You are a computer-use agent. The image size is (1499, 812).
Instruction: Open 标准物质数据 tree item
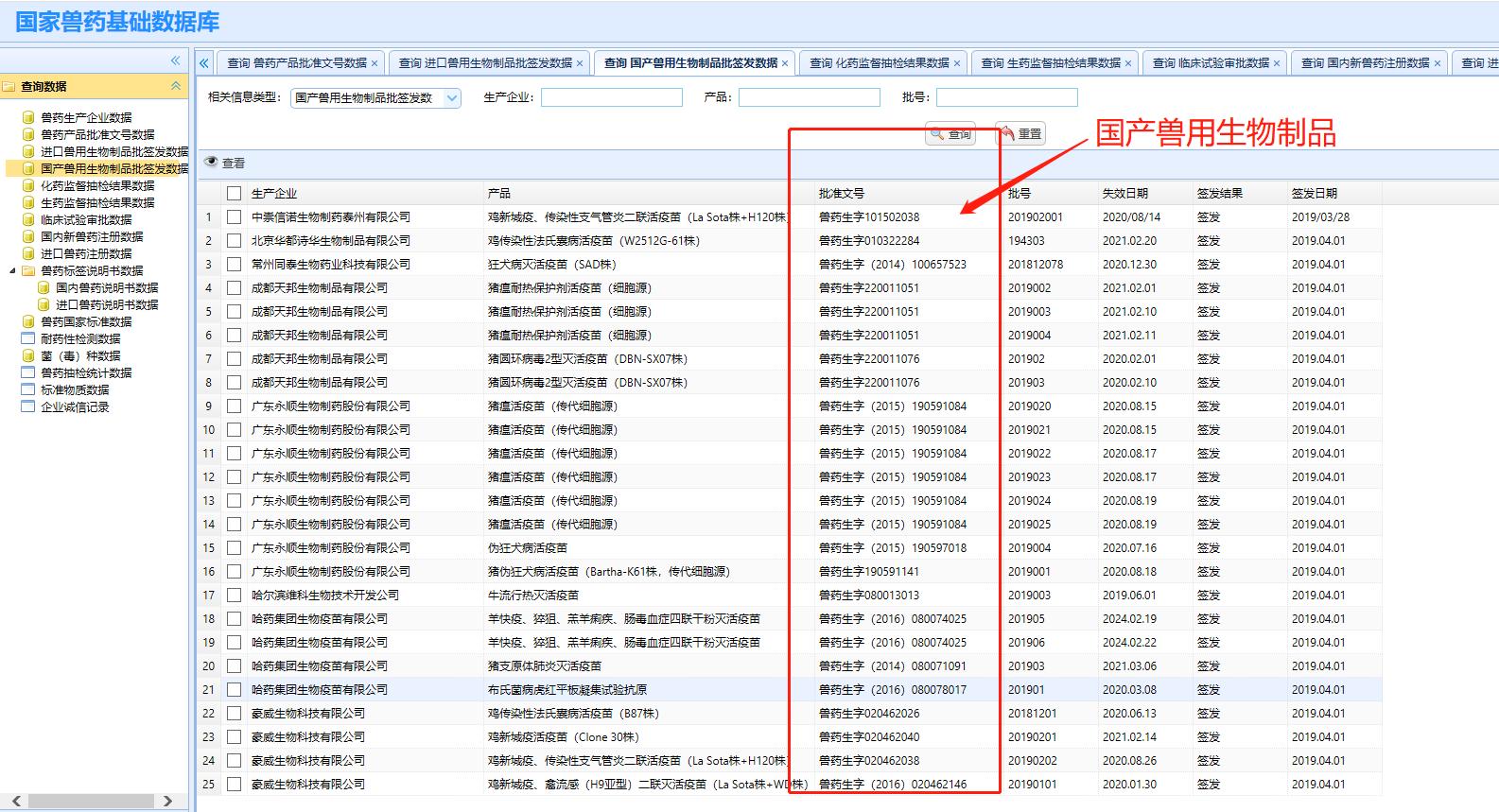tap(75, 389)
